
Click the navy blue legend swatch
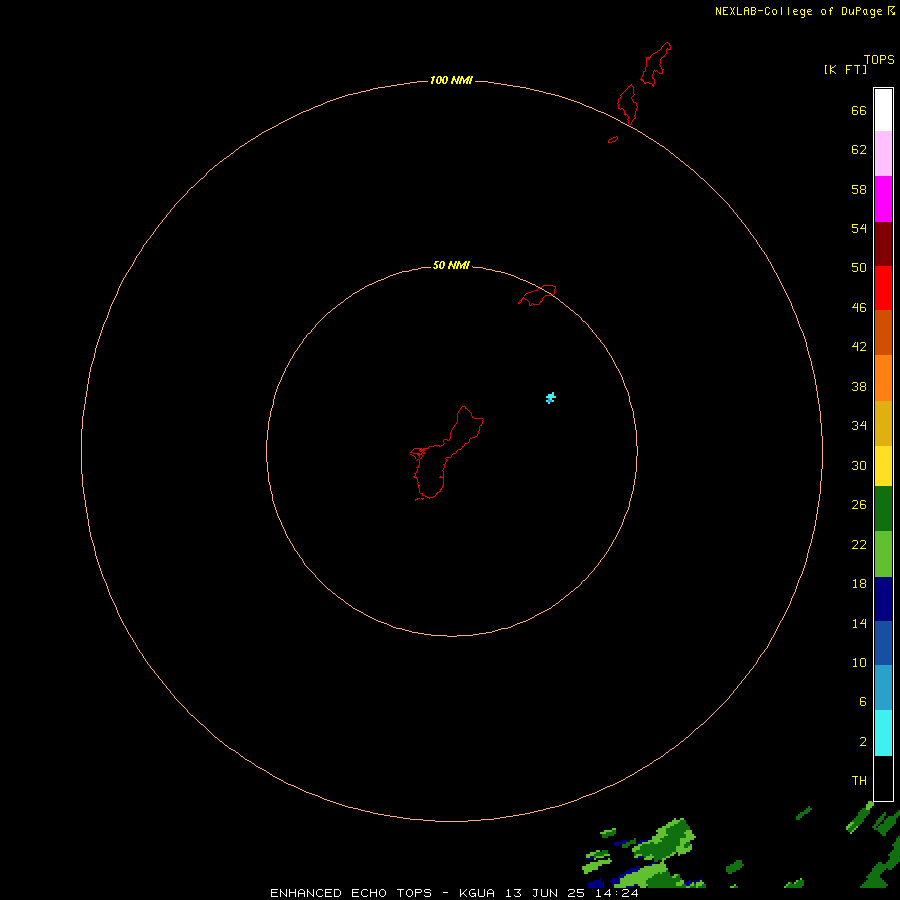tap(883, 599)
